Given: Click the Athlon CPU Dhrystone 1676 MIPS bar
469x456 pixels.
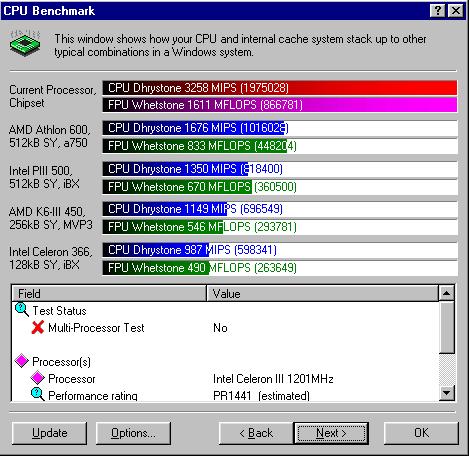Looking at the screenshot, I should 280,128.
